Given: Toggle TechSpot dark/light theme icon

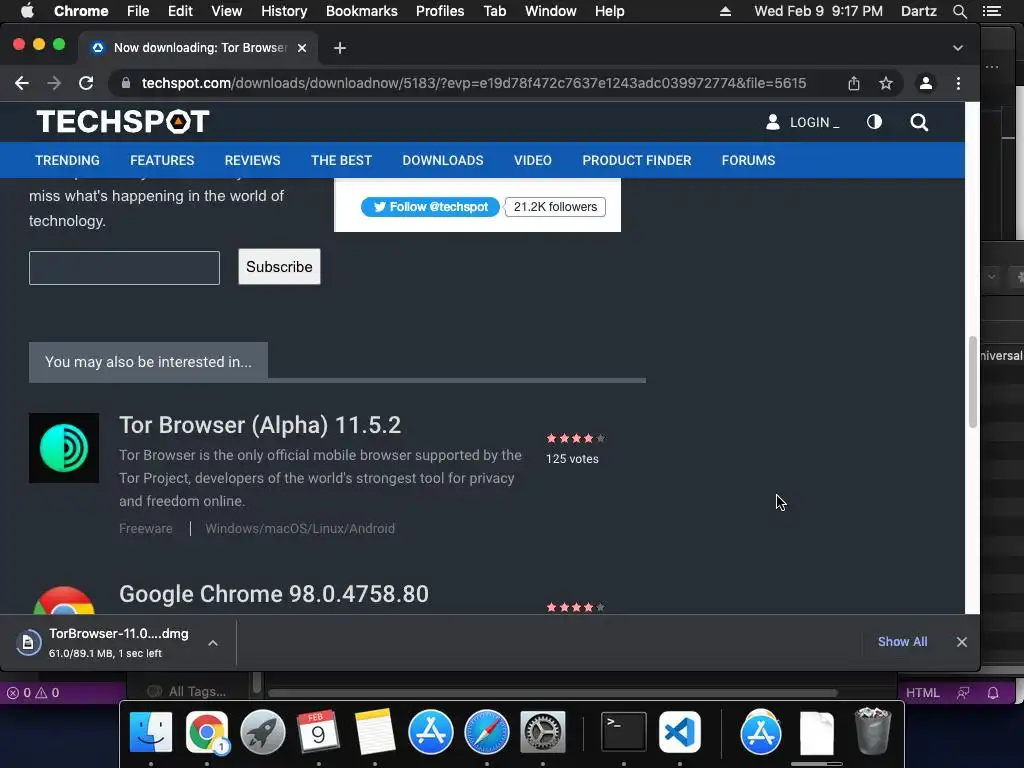Looking at the screenshot, I should tap(874, 122).
